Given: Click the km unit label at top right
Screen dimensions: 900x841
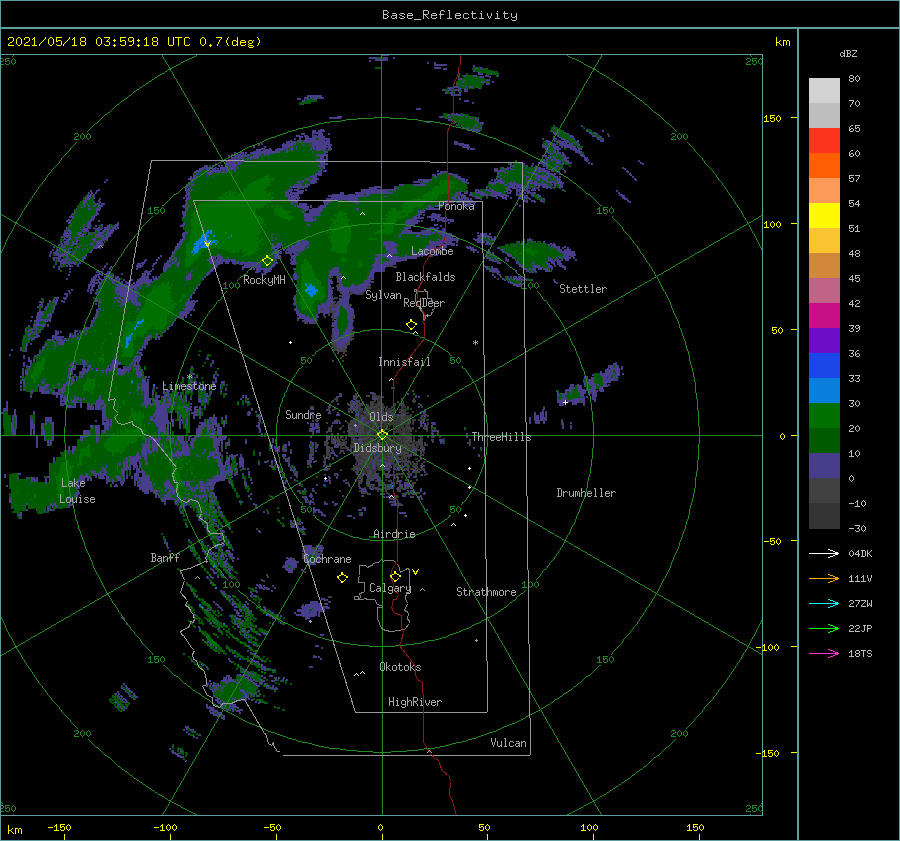Looking at the screenshot, I should click(782, 42).
